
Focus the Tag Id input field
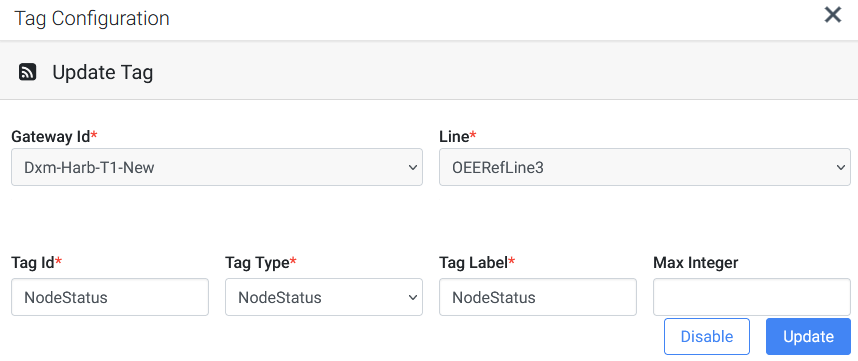coord(110,297)
